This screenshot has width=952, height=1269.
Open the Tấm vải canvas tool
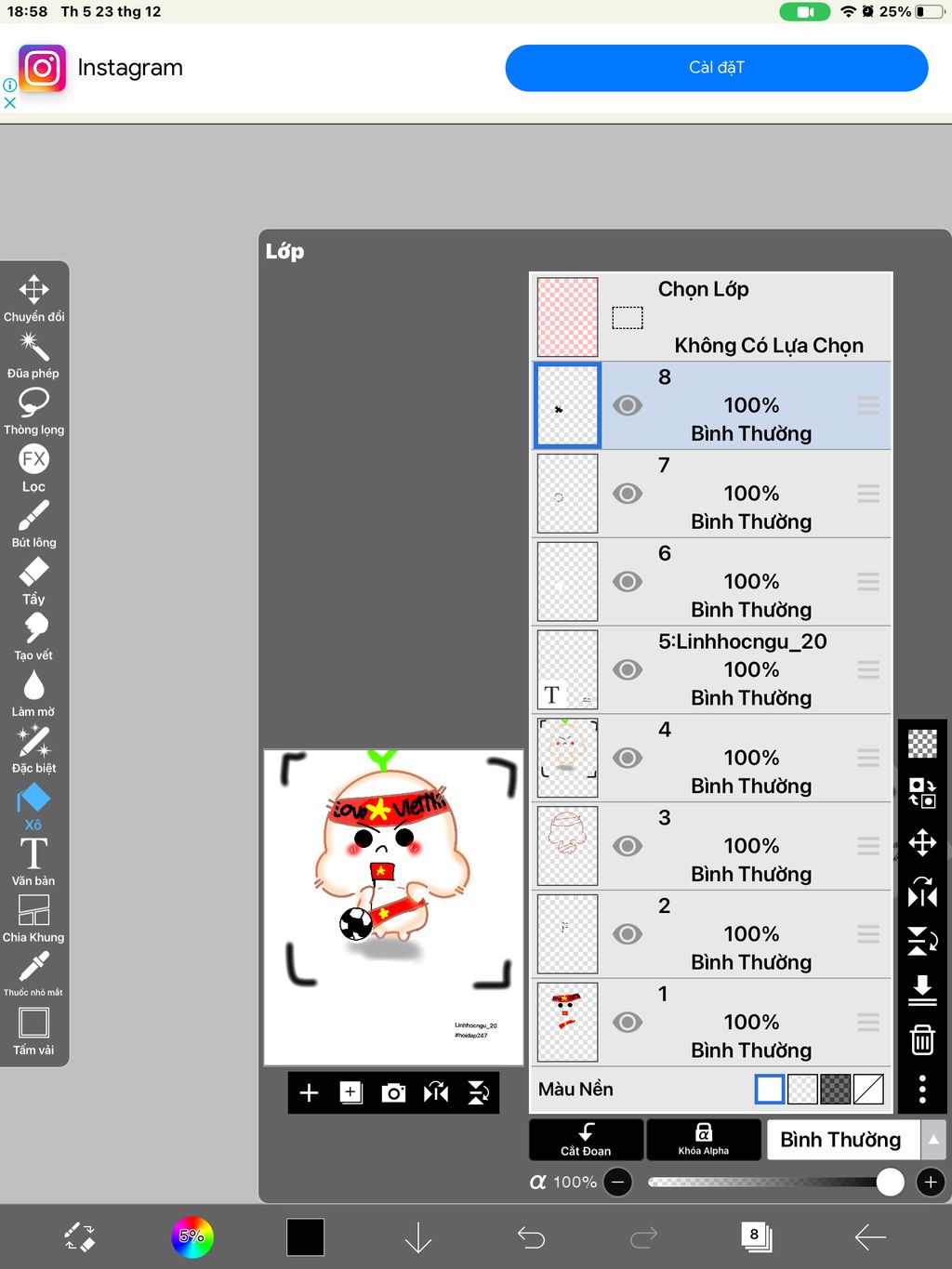click(33, 1032)
